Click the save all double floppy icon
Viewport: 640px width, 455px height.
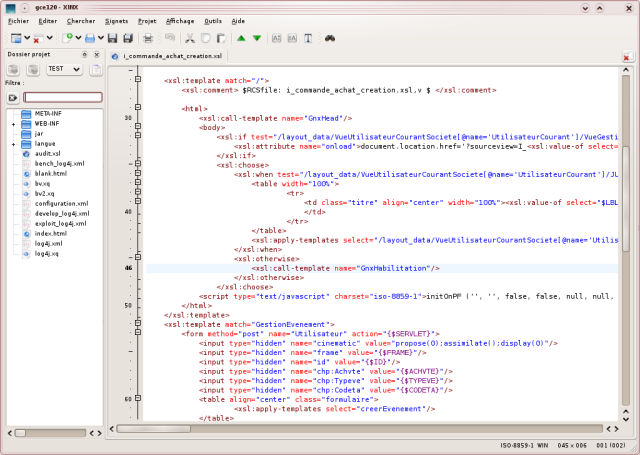pyautogui.click(x=128, y=38)
